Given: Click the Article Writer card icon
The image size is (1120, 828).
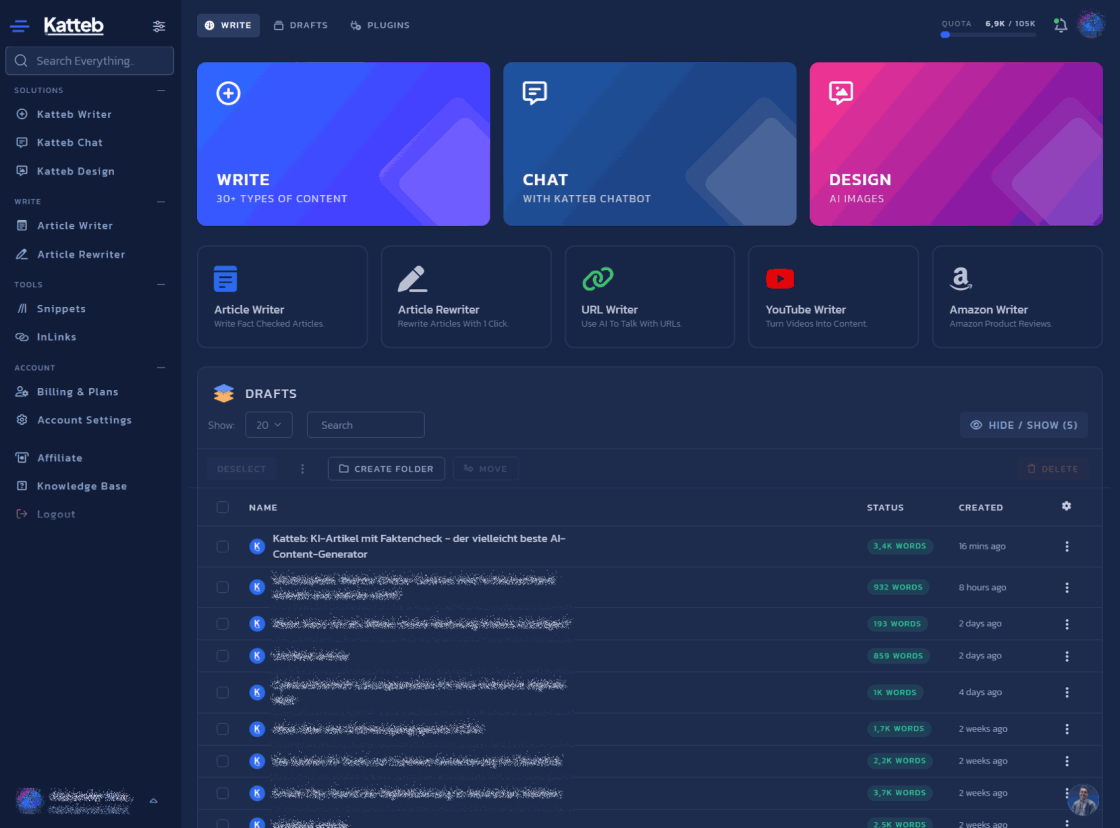Looking at the screenshot, I should pyautogui.click(x=225, y=278).
